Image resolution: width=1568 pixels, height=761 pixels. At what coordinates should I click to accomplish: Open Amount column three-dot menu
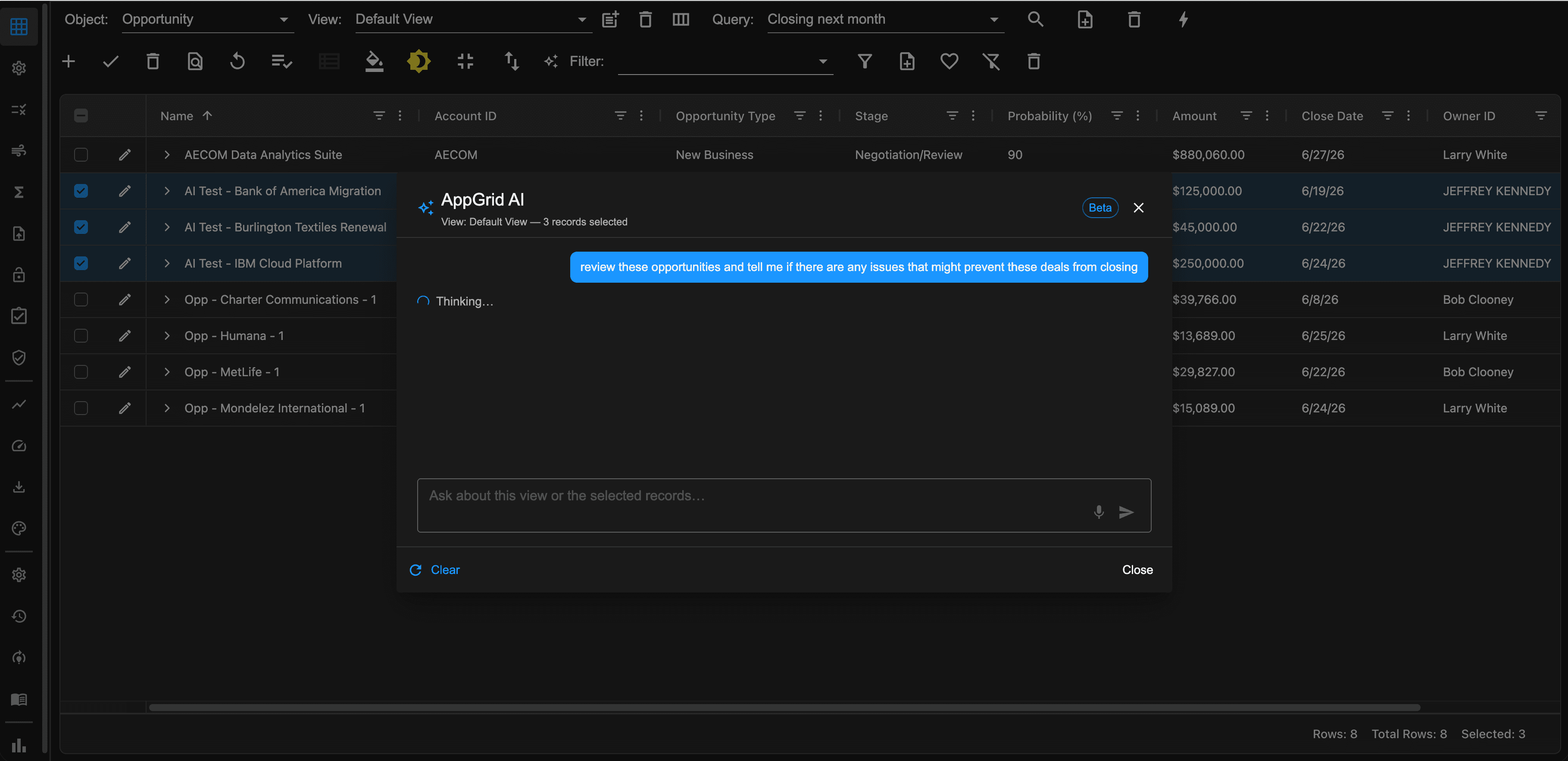point(1267,115)
